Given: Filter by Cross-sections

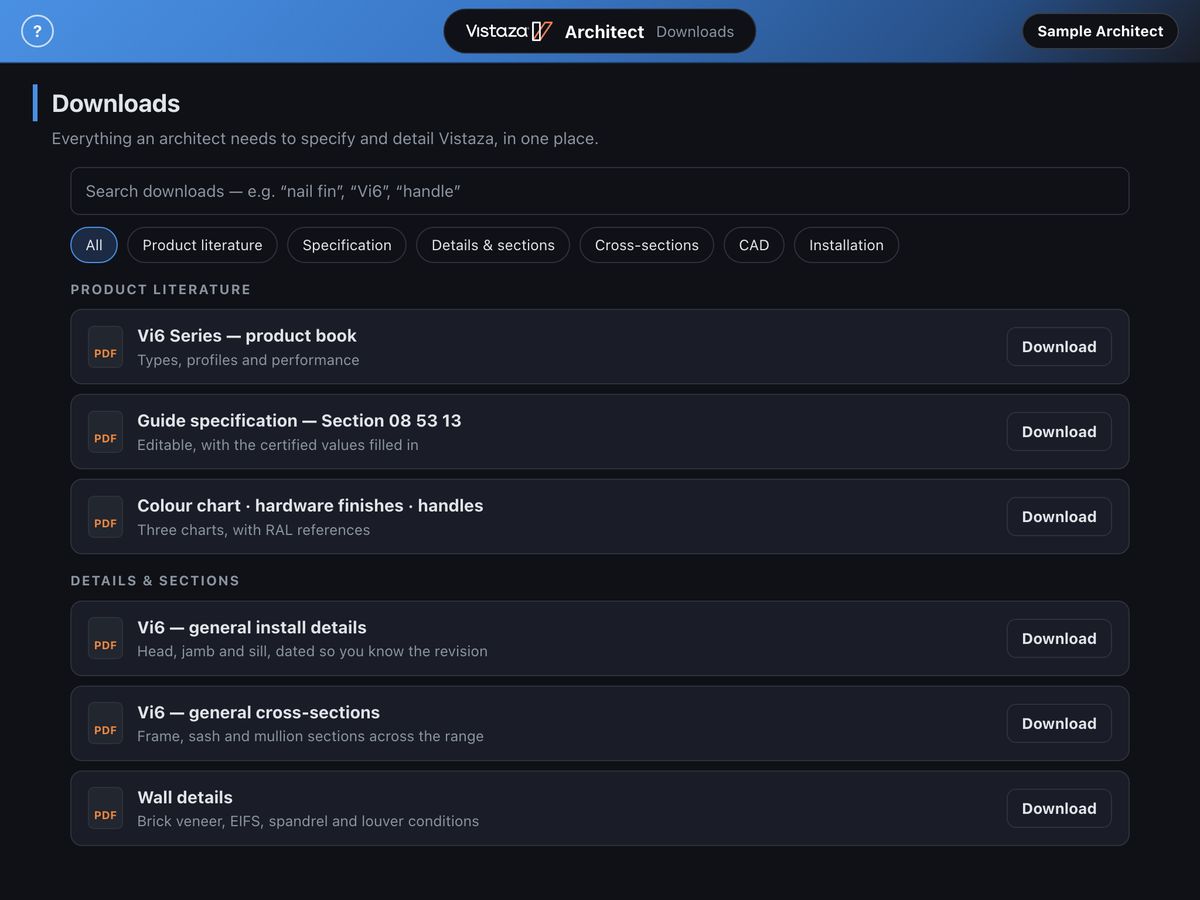Looking at the screenshot, I should point(647,245).
